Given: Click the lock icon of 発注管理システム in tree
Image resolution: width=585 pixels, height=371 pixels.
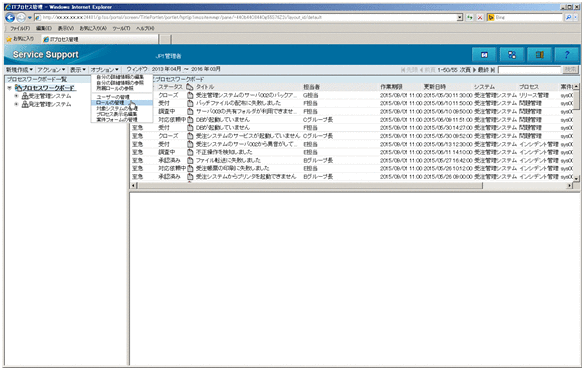Looking at the screenshot, I should tap(25, 105).
